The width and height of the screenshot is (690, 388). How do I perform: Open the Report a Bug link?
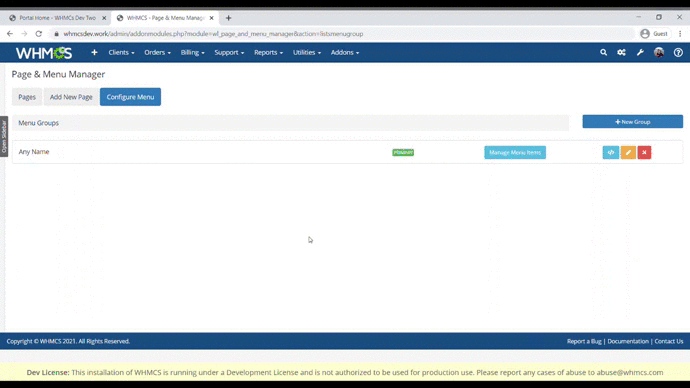tap(584, 341)
